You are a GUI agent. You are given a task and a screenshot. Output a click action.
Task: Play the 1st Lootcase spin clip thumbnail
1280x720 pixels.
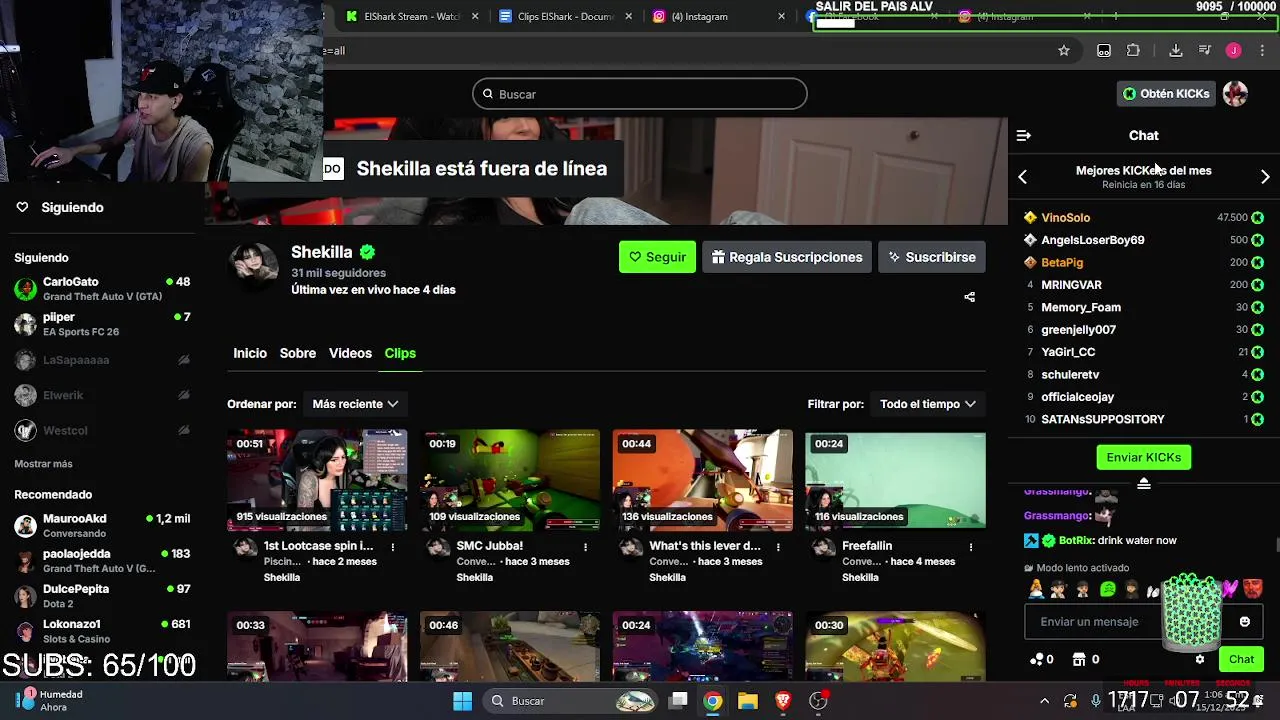tap(317, 480)
